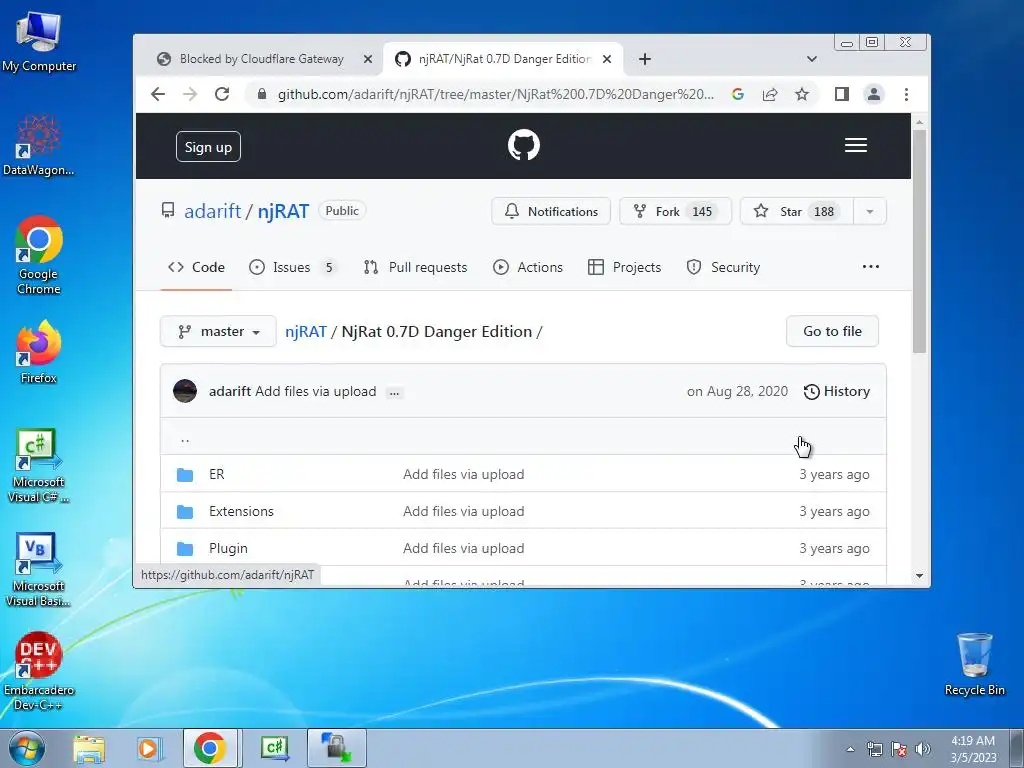The width and height of the screenshot is (1024, 768).
Task: Click the njRAT breadcrumb link
Action: coord(306,332)
